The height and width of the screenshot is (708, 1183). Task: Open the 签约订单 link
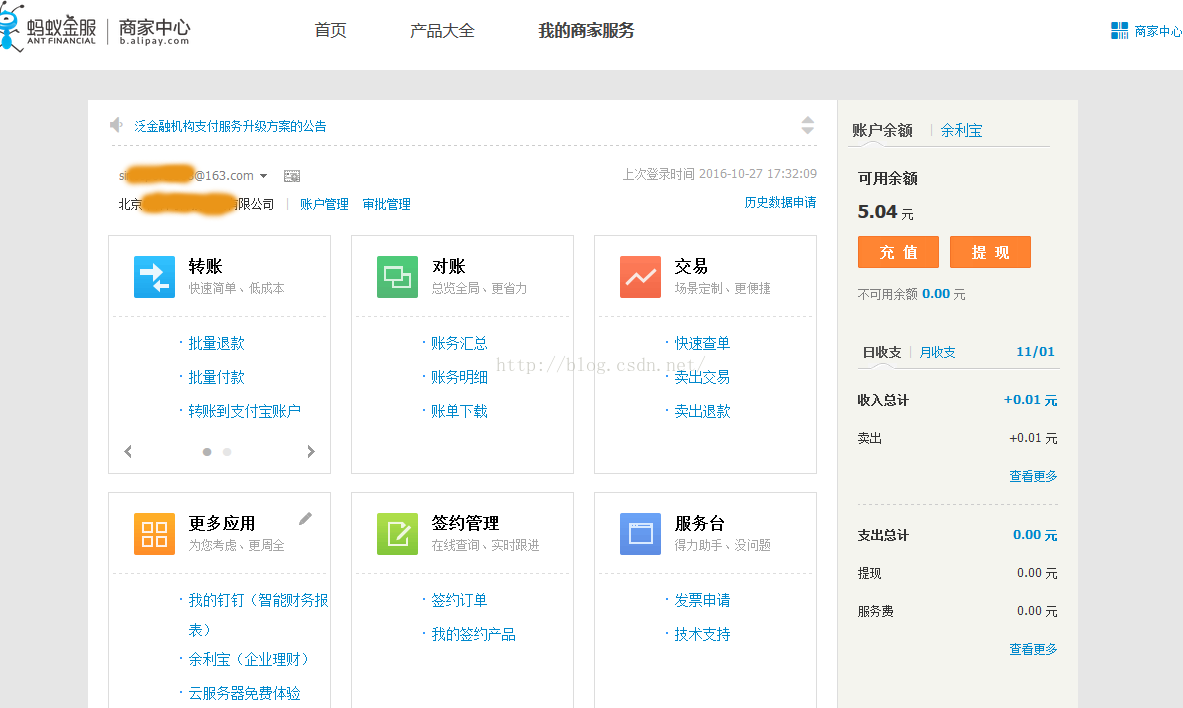pyautogui.click(x=459, y=600)
